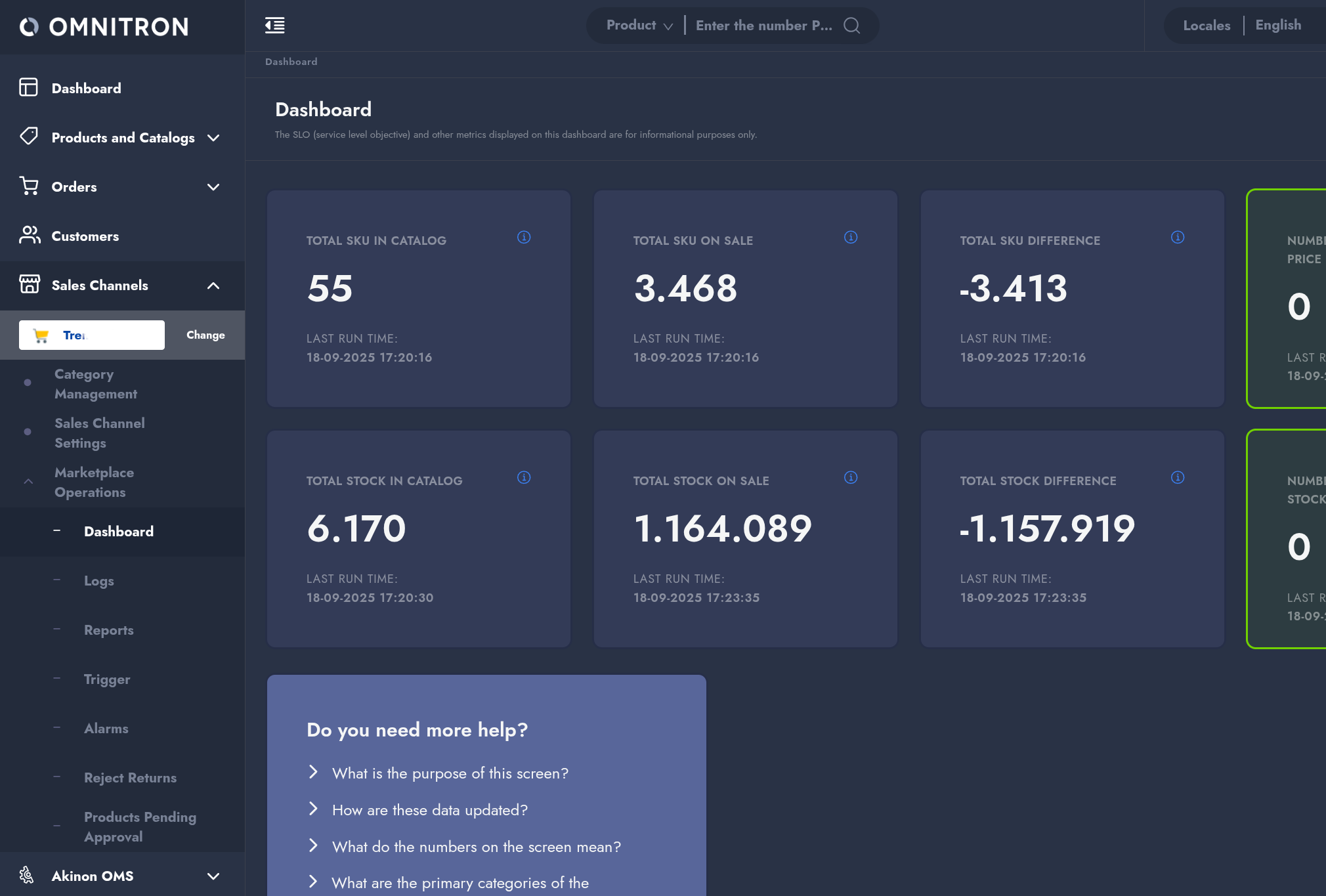Click info icon on Total SKU in Catalog
This screenshot has width=1326, height=896.
524,237
